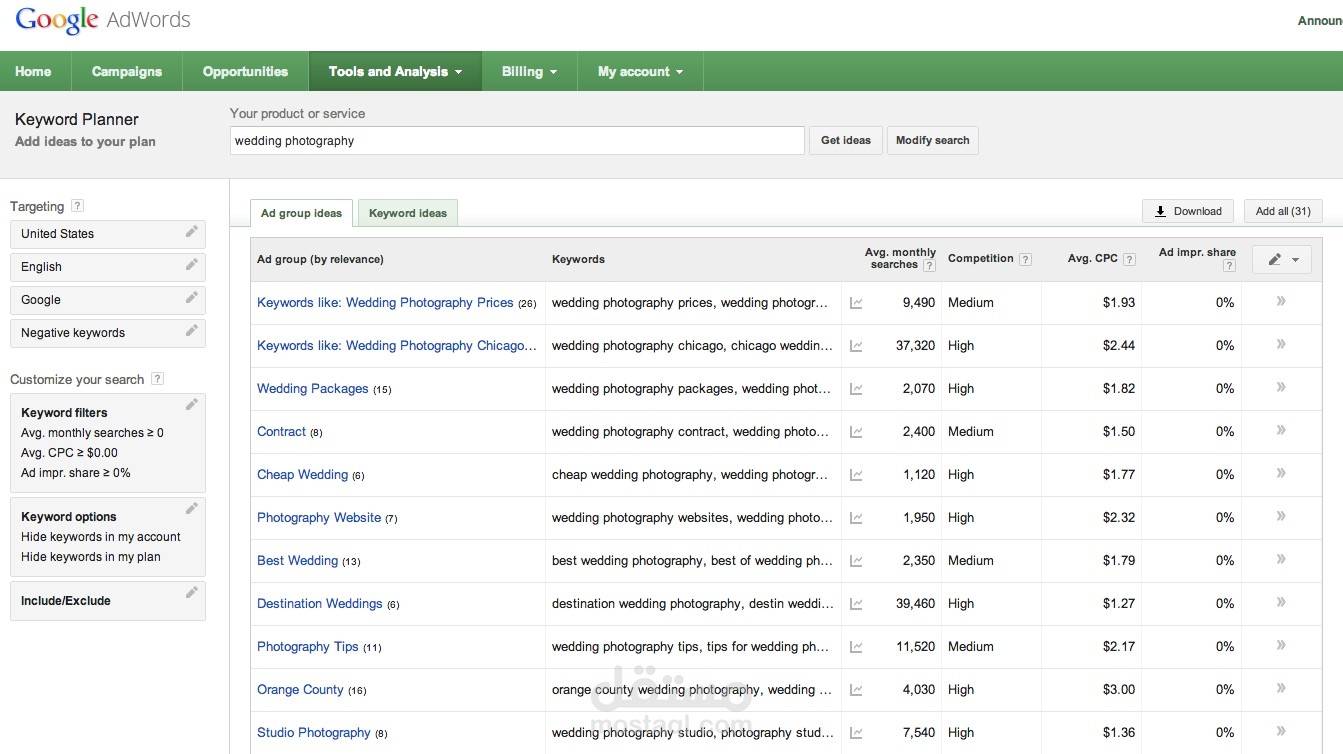Switch to the Keyword ideas tab
The height and width of the screenshot is (754, 1343).
tap(408, 213)
